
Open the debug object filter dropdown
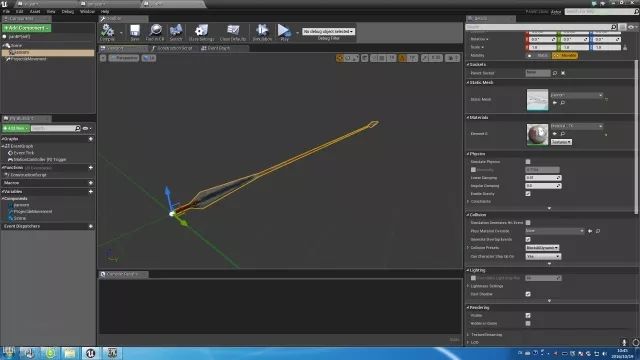(328, 31)
